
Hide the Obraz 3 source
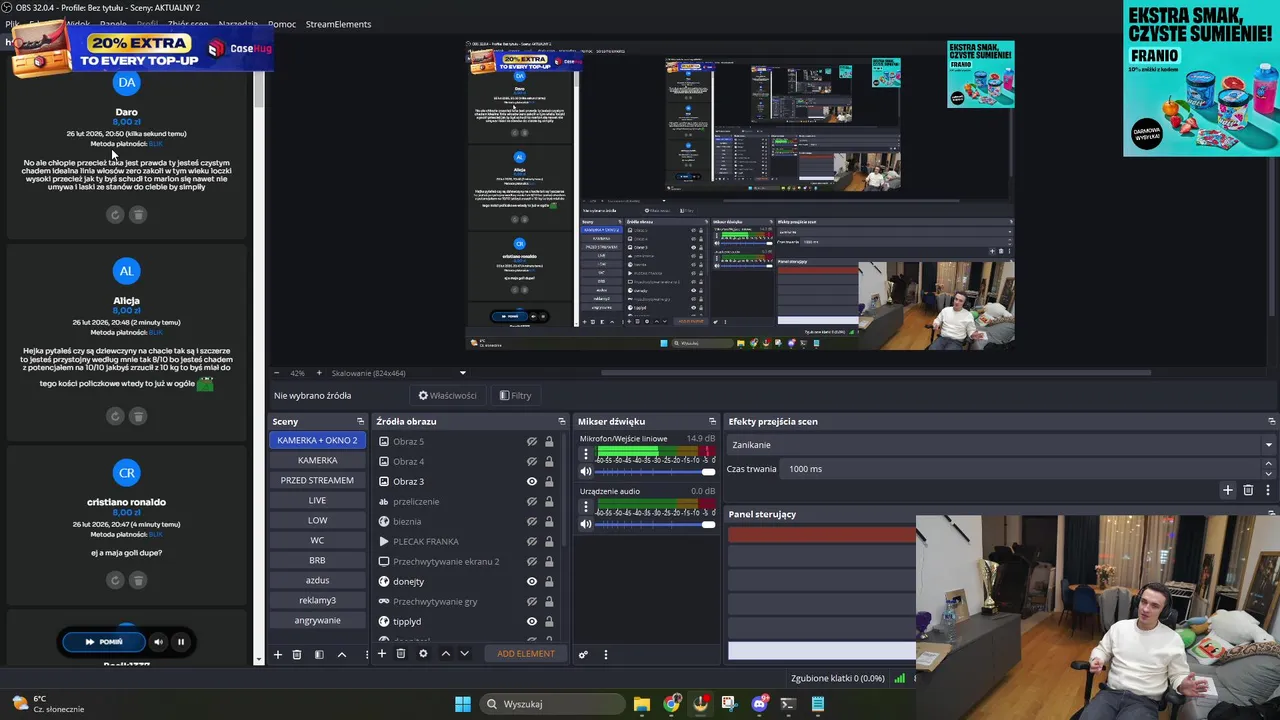(532, 481)
